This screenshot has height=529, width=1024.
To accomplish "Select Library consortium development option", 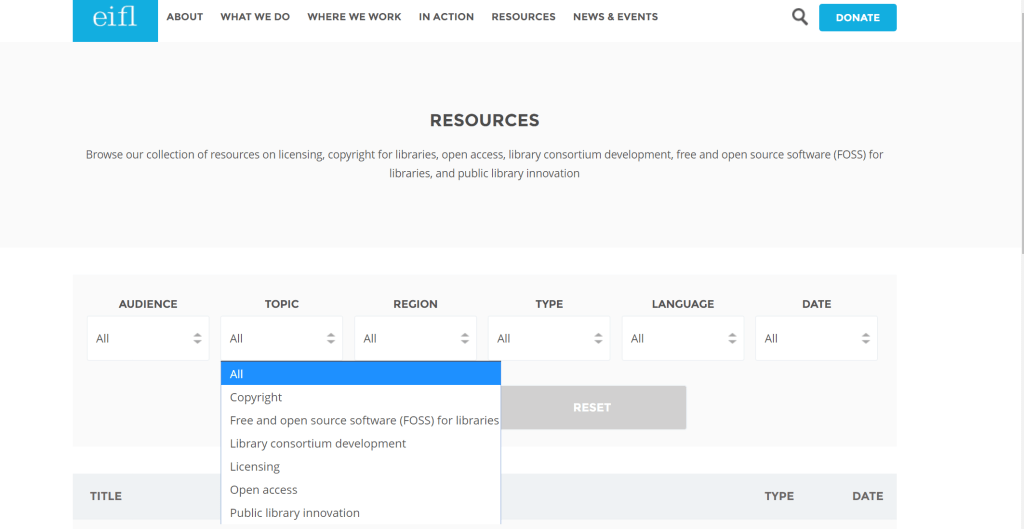I will pos(318,443).
